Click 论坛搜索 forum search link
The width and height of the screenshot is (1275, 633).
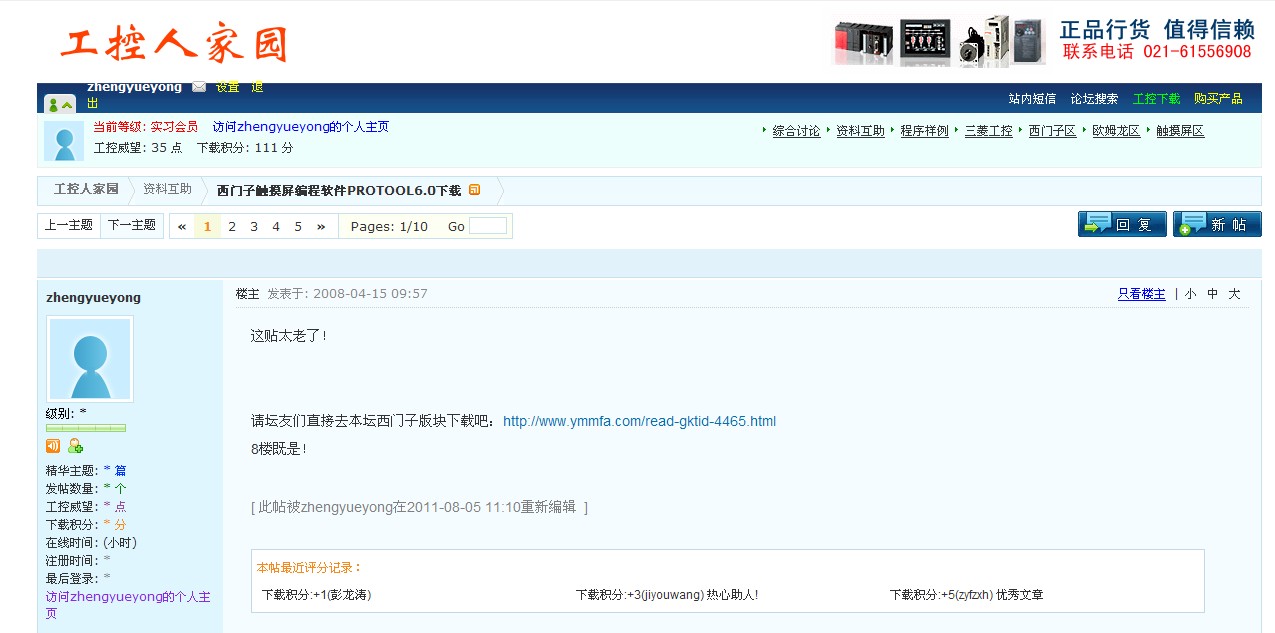pyautogui.click(x=1094, y=99)
